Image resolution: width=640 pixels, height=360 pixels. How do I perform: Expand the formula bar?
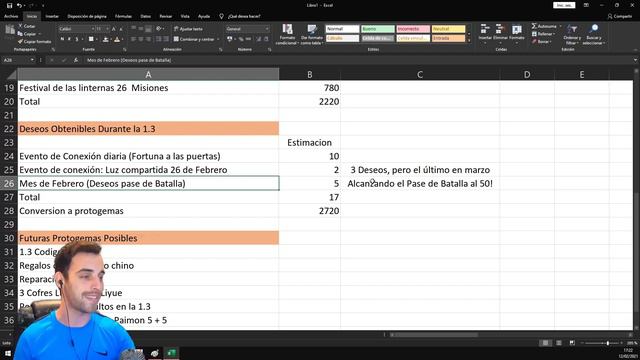point(635,60)
